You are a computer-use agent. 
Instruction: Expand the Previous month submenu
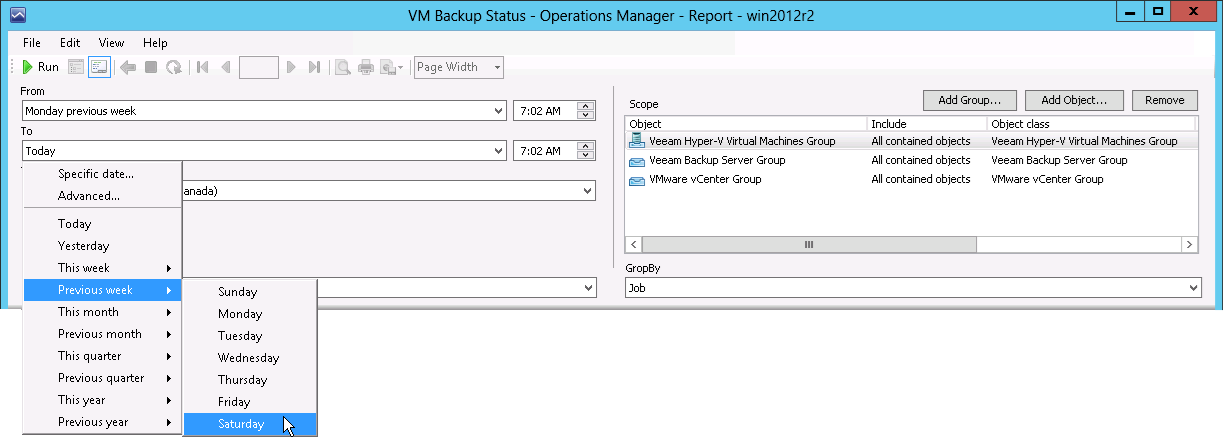(x=102, y=334)
